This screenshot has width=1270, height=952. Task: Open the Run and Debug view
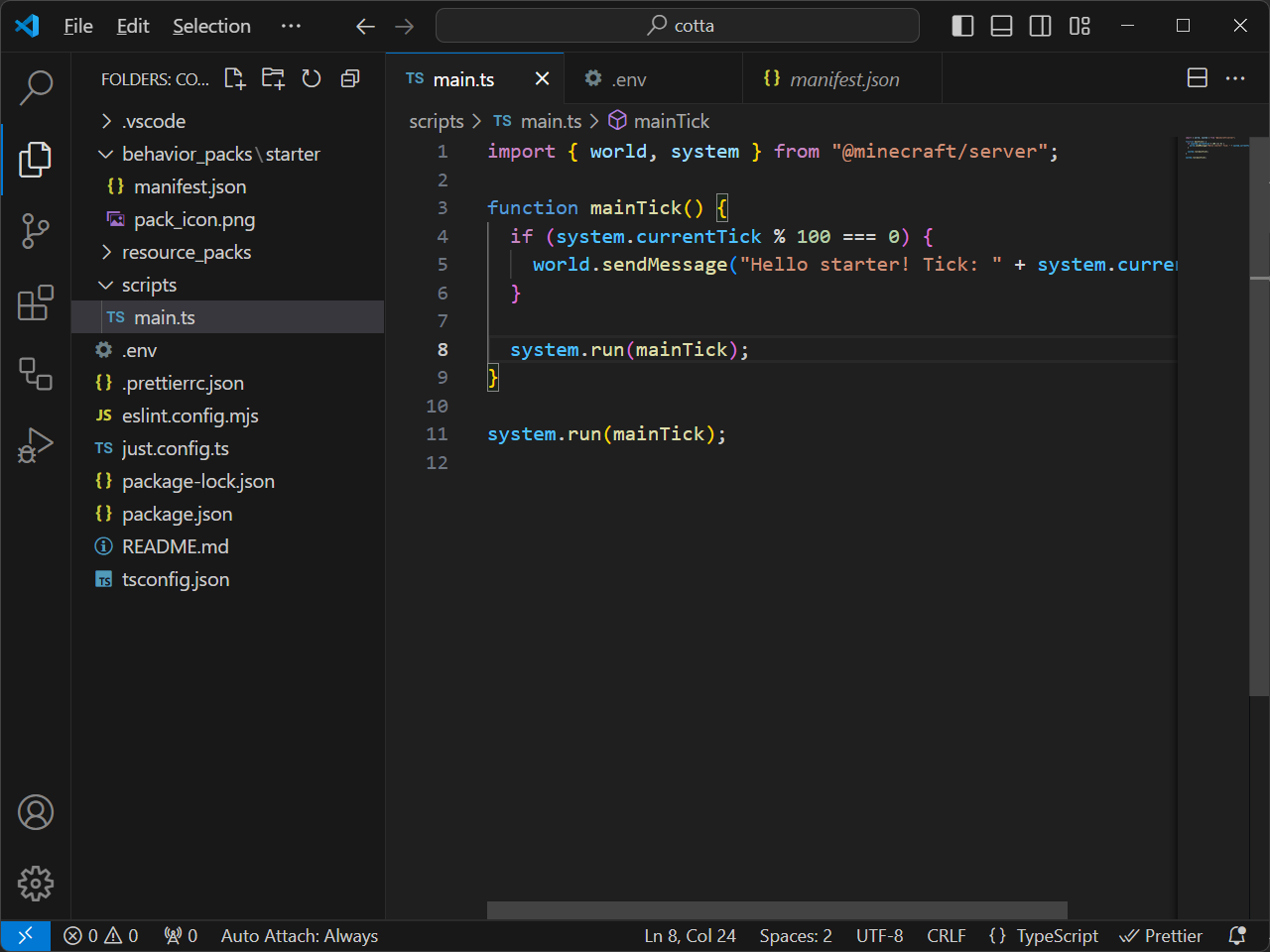(x=35, y=445)
